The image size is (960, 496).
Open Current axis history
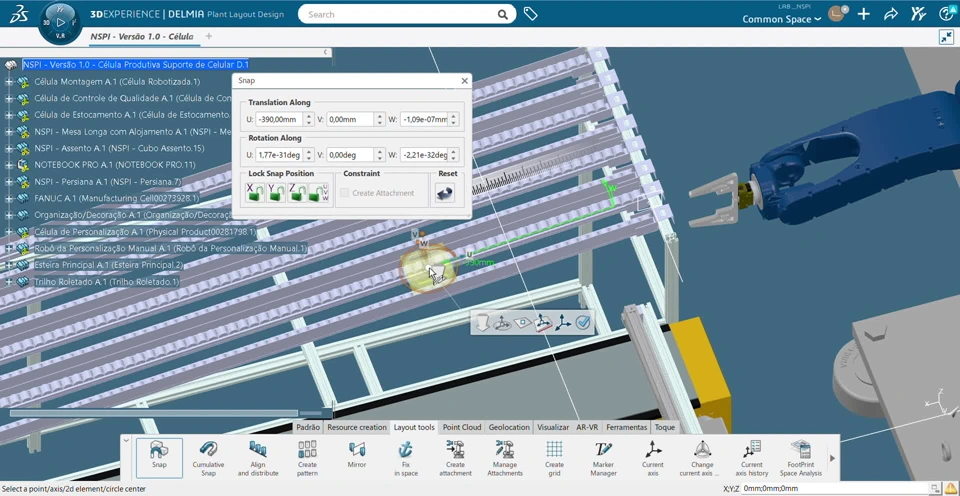point(752,458)
